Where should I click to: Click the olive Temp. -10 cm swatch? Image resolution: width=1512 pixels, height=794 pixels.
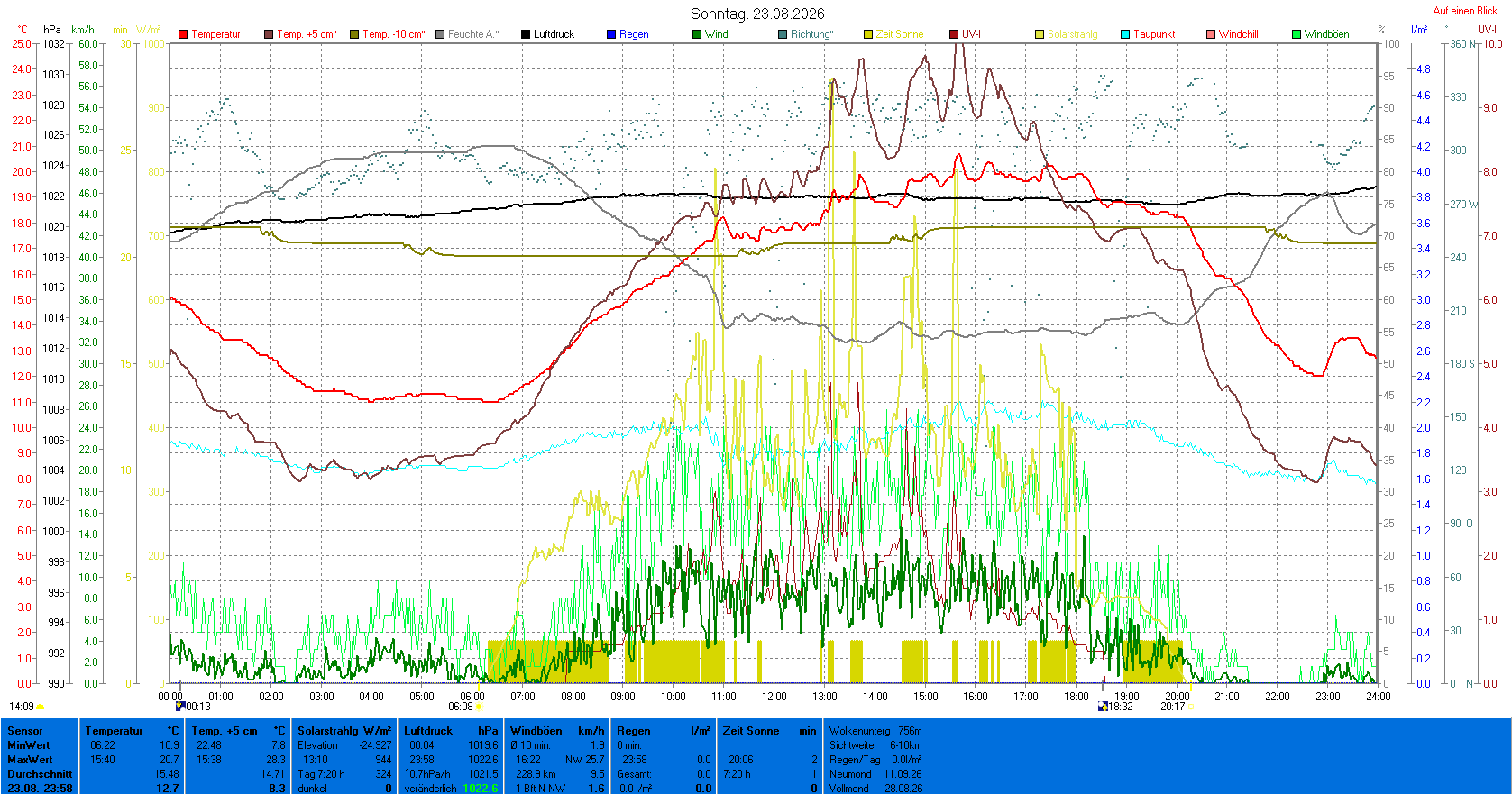(x=354, y=34)
